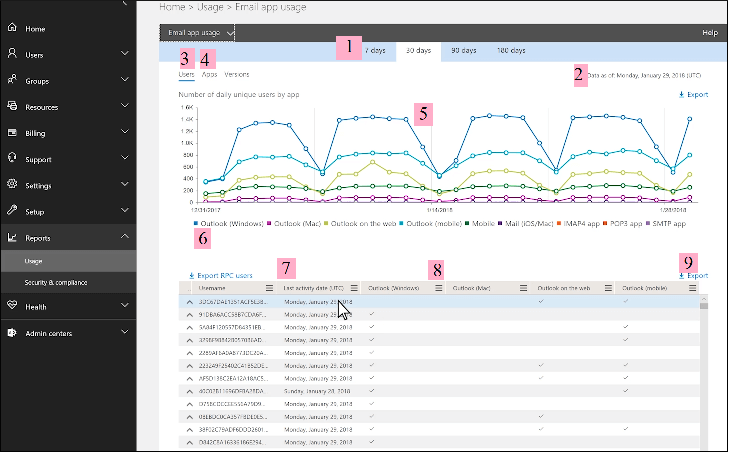Image resolution: width=730 pixels, height=454 pixels.
Task: Switch to the 90 days period tab
Action: coord(463,51)
